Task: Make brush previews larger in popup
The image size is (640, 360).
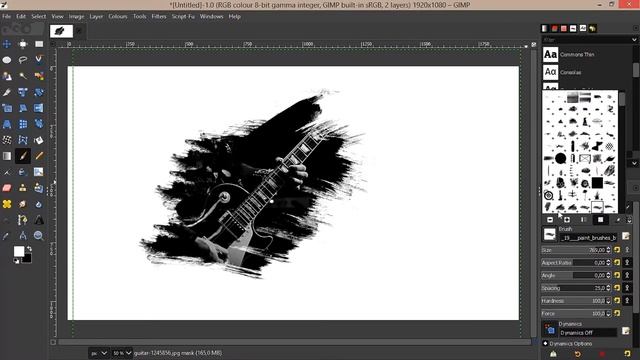Action: [x=567, y=220]
